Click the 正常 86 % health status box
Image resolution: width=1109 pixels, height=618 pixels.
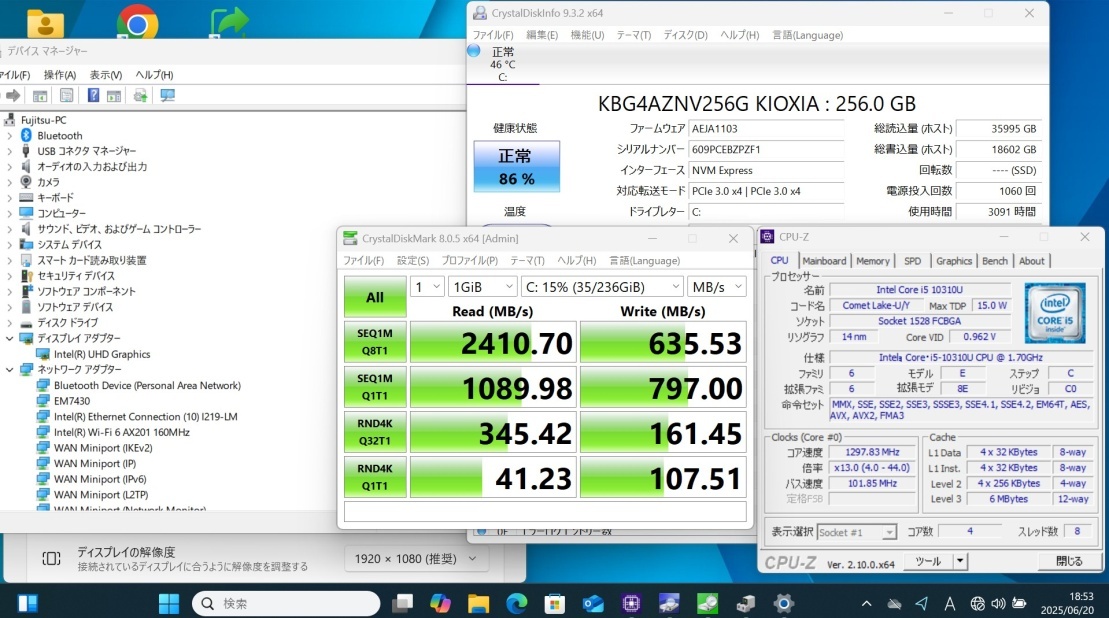(x=516, y=167)
